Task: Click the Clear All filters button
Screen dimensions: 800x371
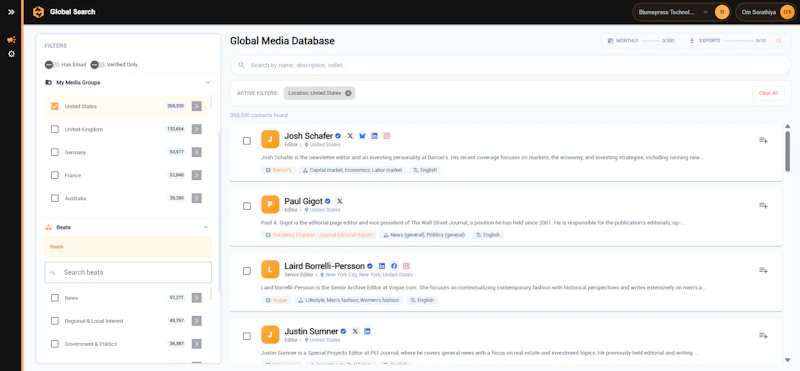Action: [768, 93]
